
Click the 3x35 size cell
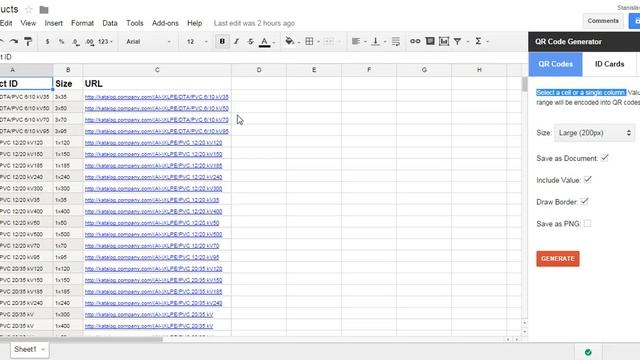click(x=68, y=97)
